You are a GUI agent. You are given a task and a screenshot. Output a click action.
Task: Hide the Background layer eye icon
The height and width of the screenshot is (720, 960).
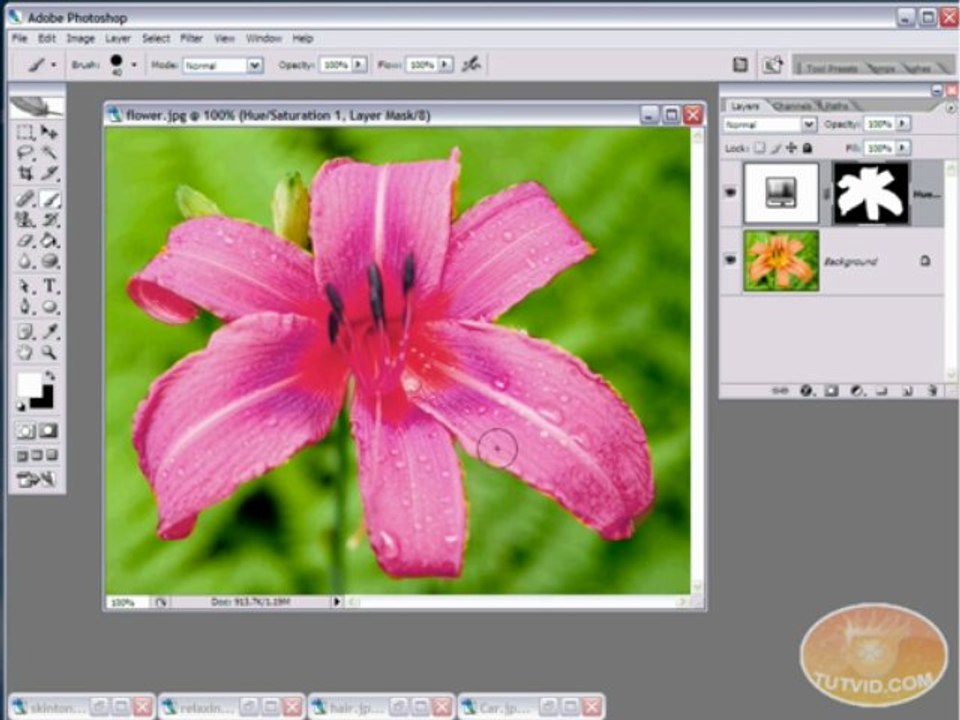click(x=730, y=260)
